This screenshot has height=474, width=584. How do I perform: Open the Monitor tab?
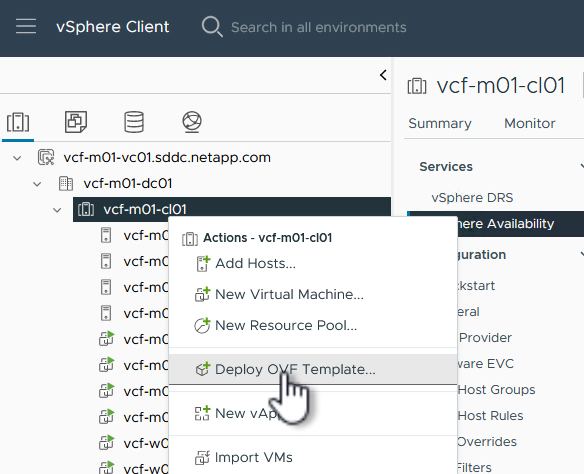tap(529, 123)
